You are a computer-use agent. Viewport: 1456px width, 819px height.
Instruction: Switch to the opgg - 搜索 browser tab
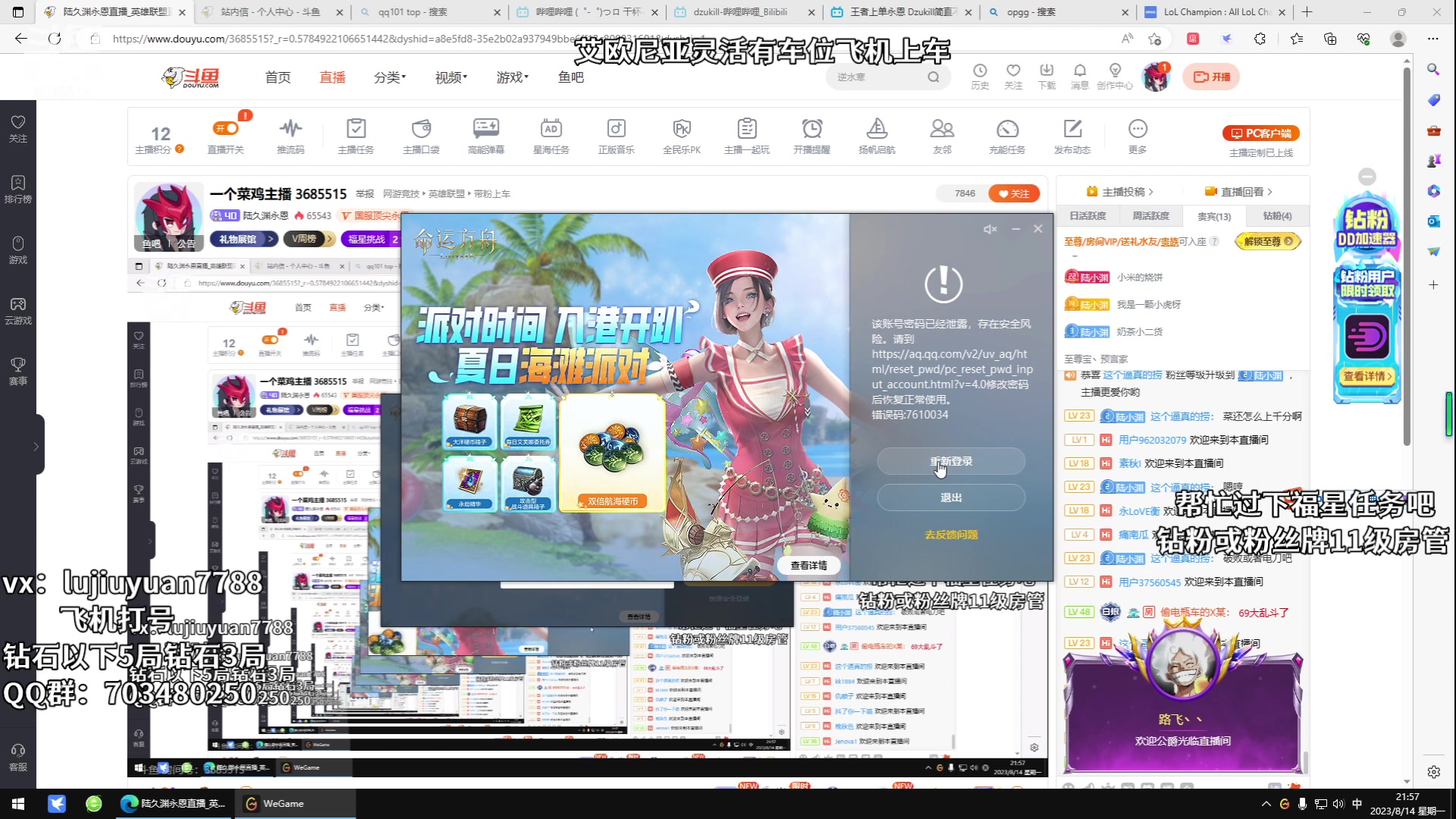click(x=1057, y=12)
